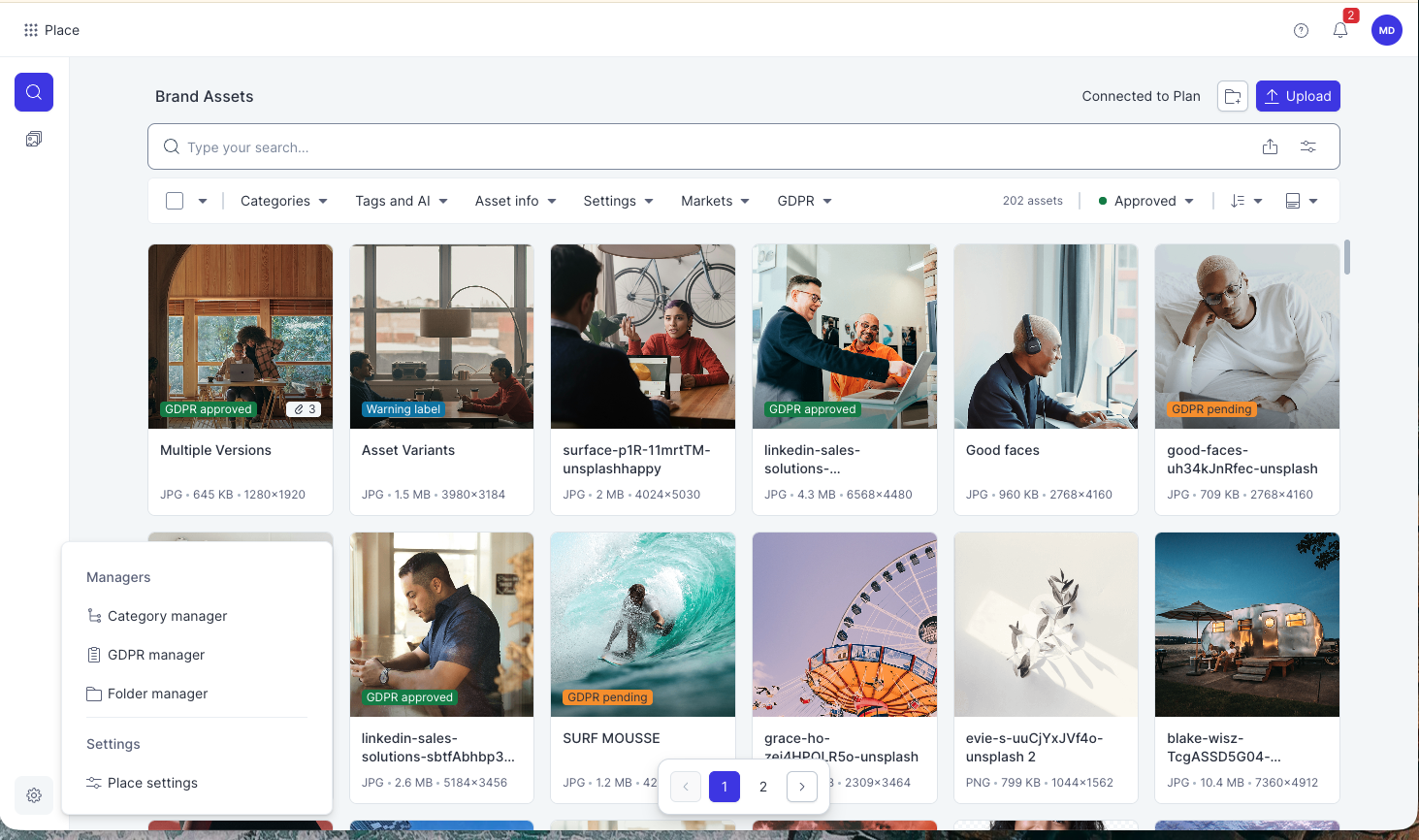1419x840 pixels.
Task: Go to the previous page arrow
Action: (x=686, y=787)
